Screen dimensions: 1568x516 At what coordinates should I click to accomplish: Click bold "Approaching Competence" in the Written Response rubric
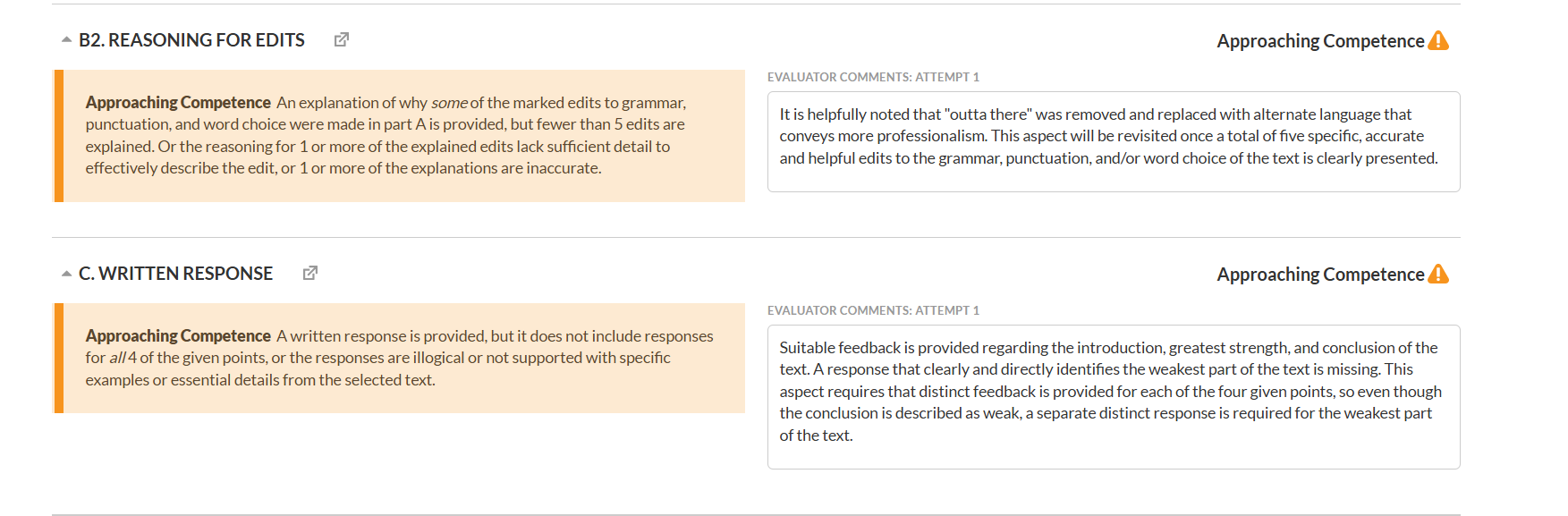(x=178, y=336)
